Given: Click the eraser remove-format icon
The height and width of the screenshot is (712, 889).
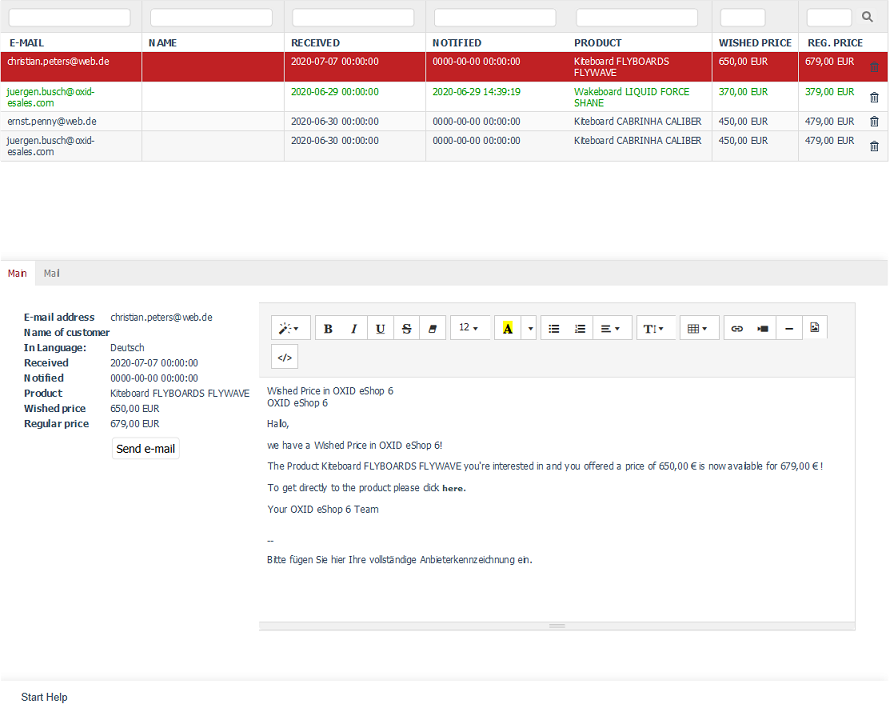Looking at the screenshot, I should pyautogui.click(x=432, y=328).
